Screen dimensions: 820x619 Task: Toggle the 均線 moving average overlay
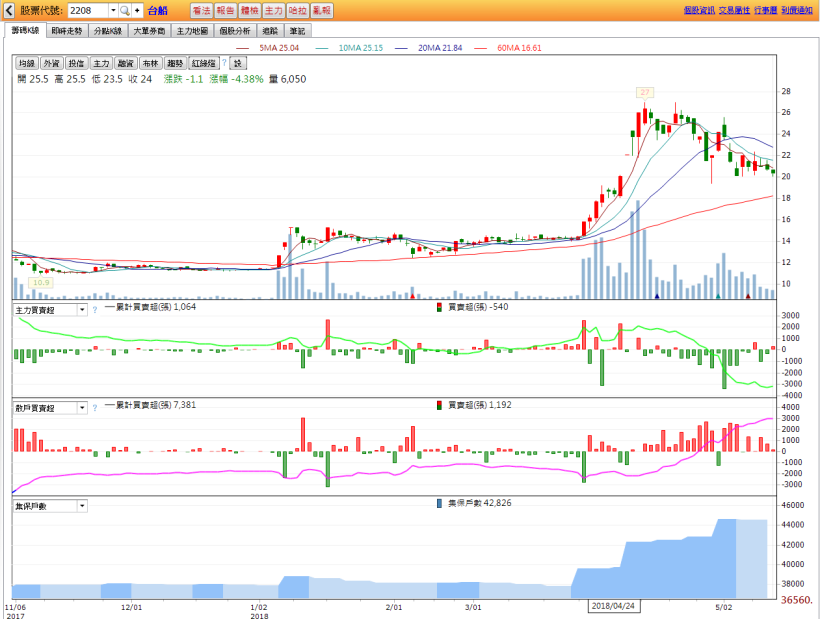pos(27,63)
